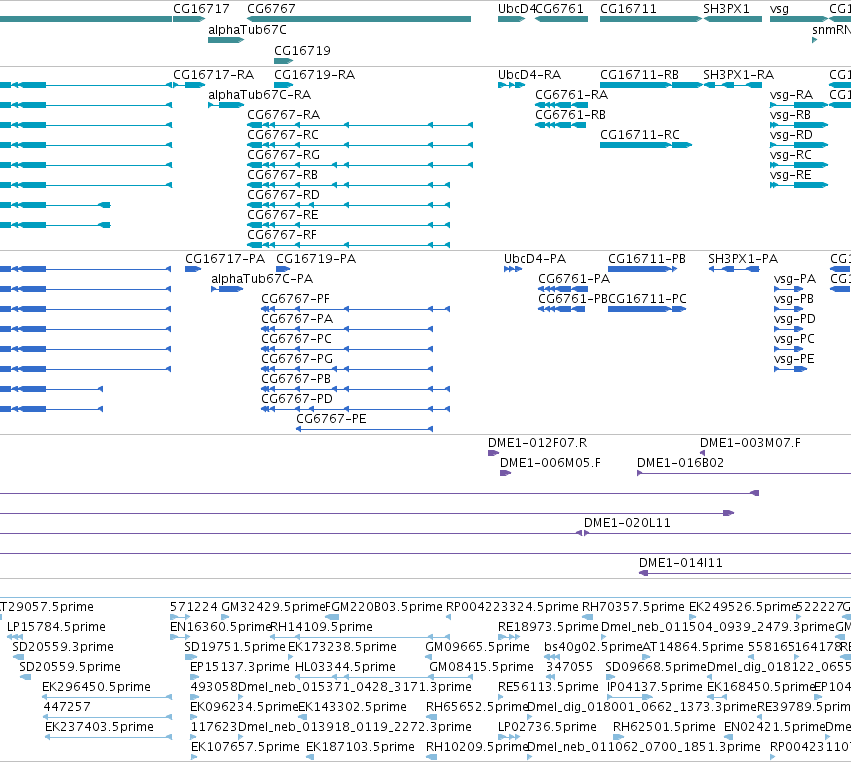Click the DME1-014I11 BAC label
The height and width of the screenshot is (762, 851).
click(681, 563)
